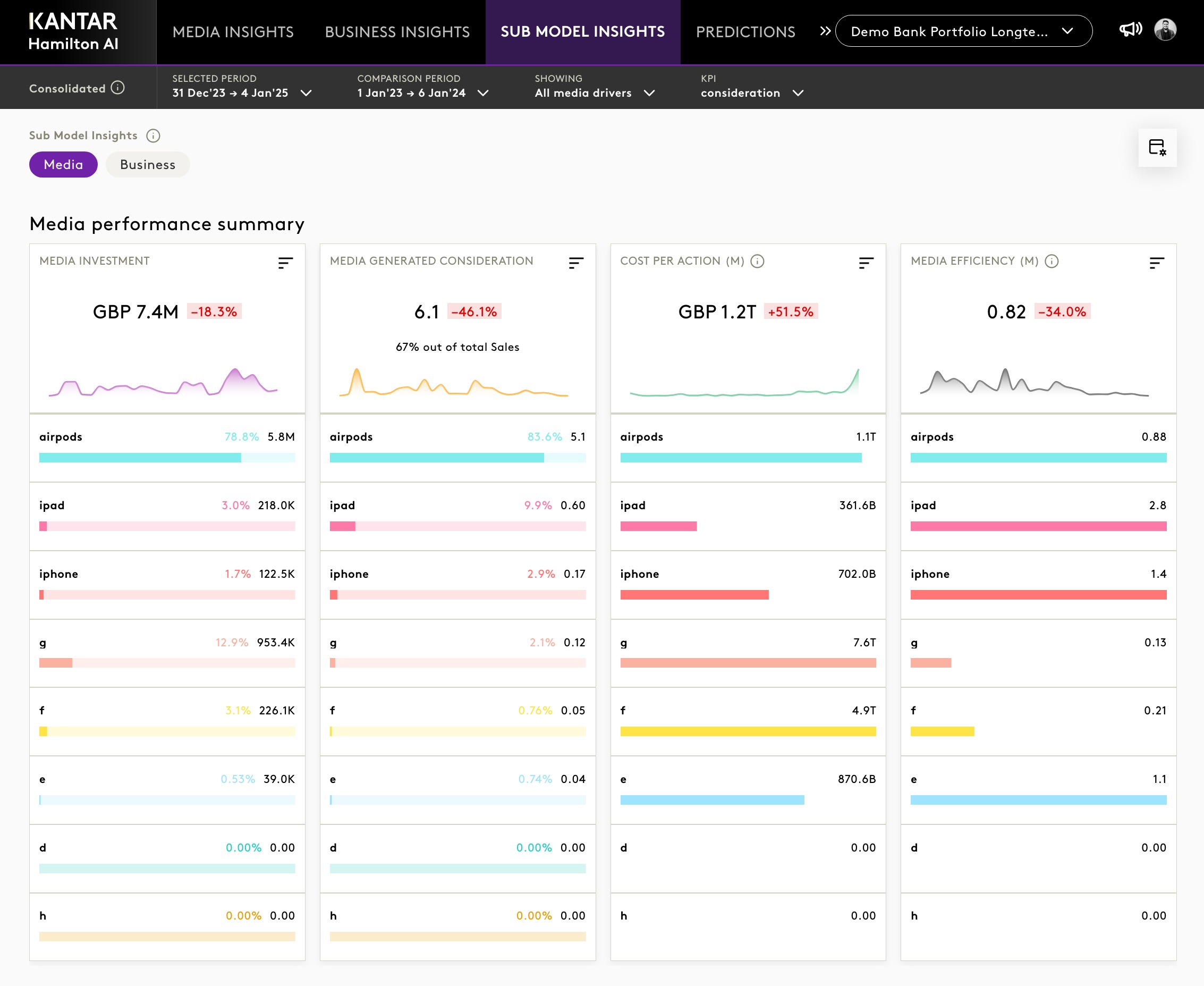
Task: Expand the double-chevron next to Predictions
Action: [825, 31]
